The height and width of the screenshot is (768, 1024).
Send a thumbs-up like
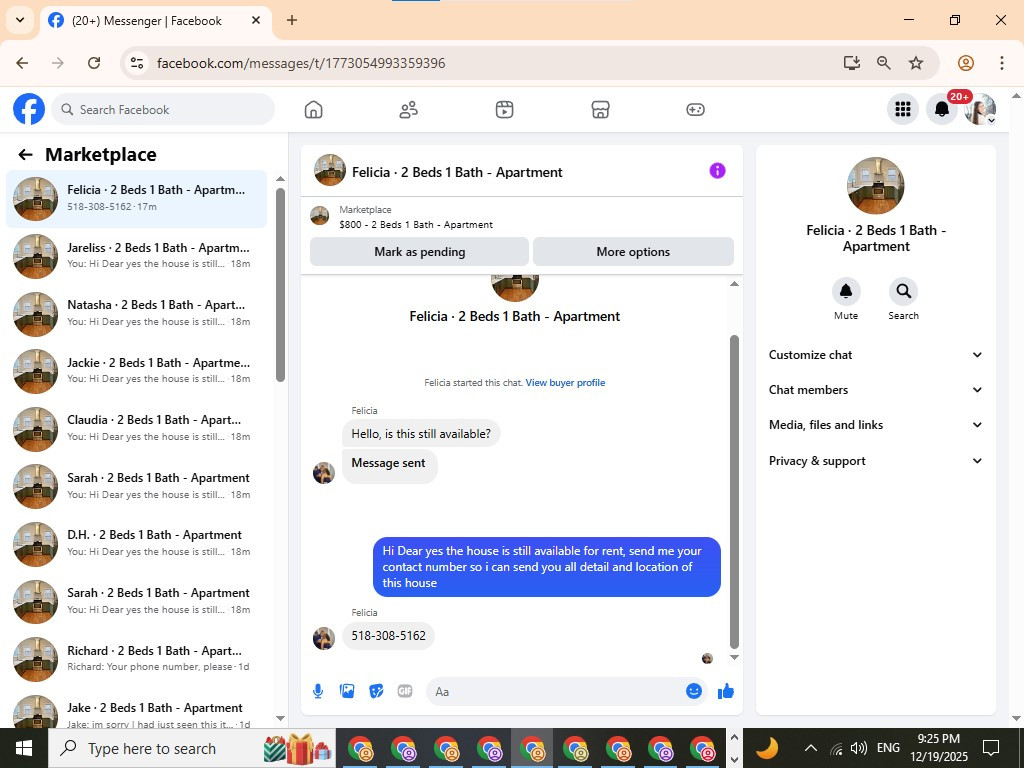pyautogui.click(x=726, y=691)
